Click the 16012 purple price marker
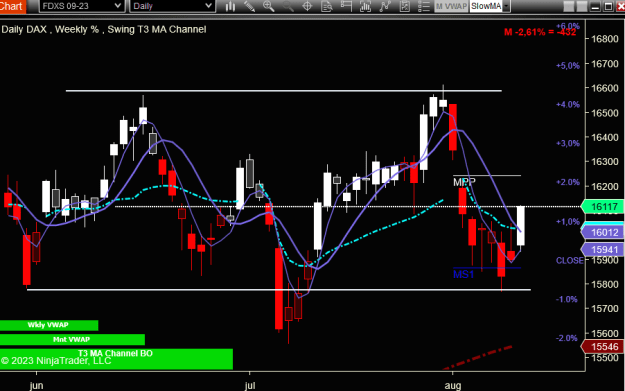Viewport: 625px width, 391px height. coord(603,232)
